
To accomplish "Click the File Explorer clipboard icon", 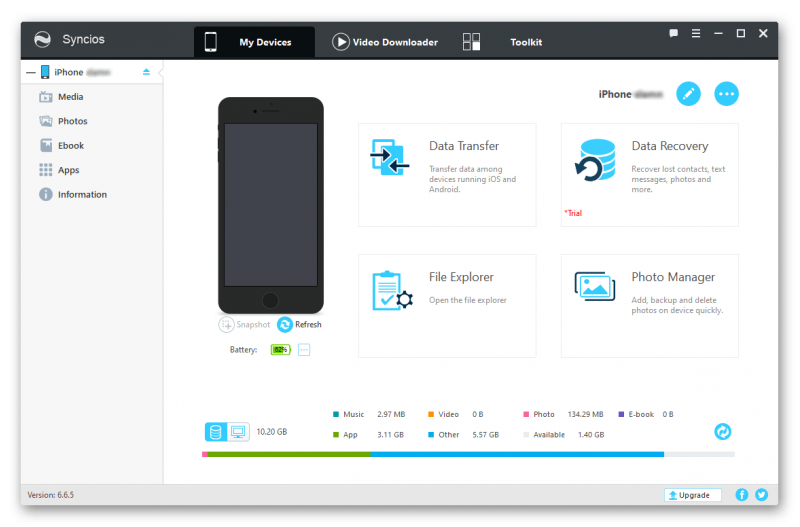I will (392, 290).
